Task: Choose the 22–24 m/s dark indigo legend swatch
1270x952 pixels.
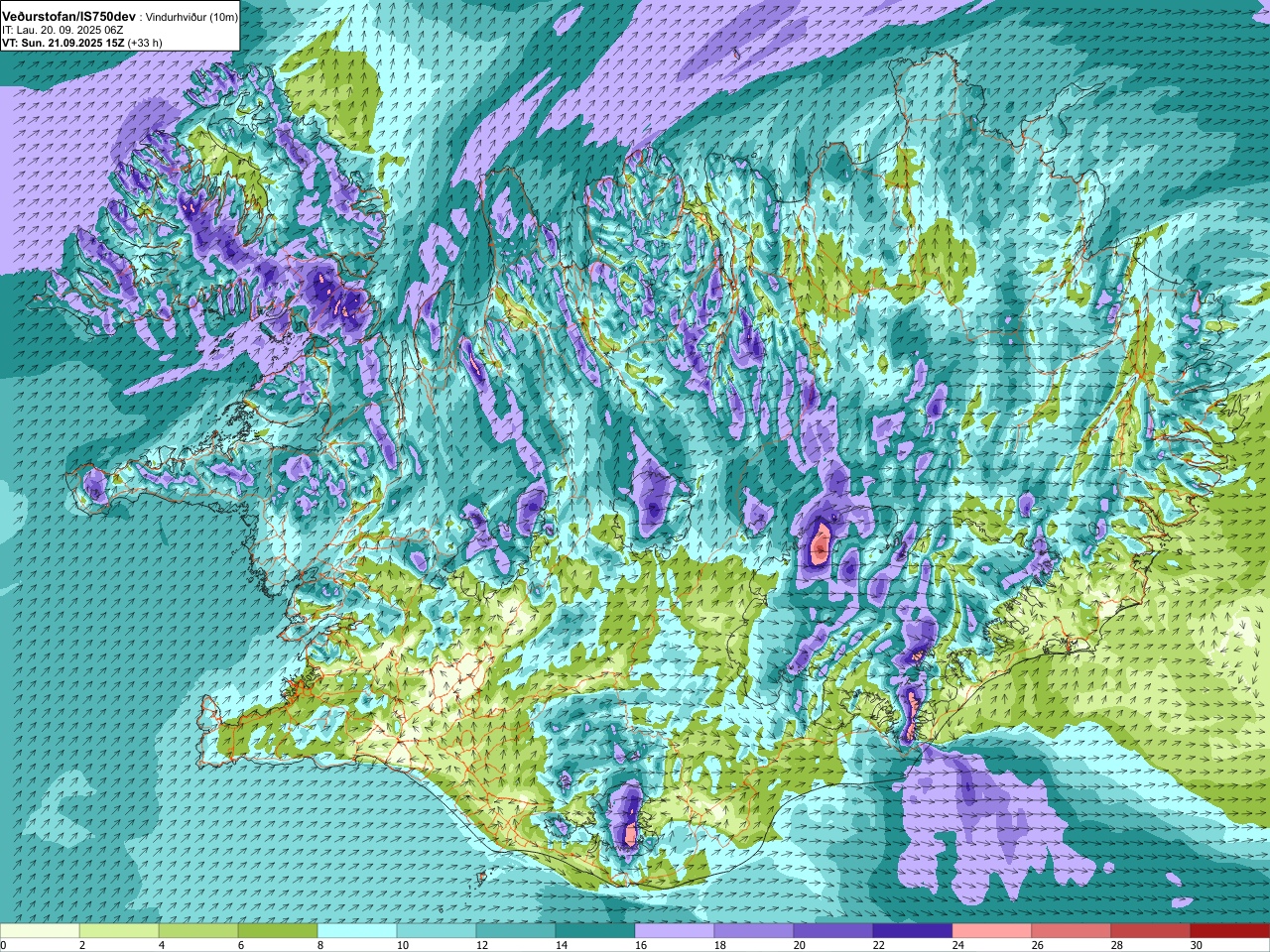Action: 913,931
